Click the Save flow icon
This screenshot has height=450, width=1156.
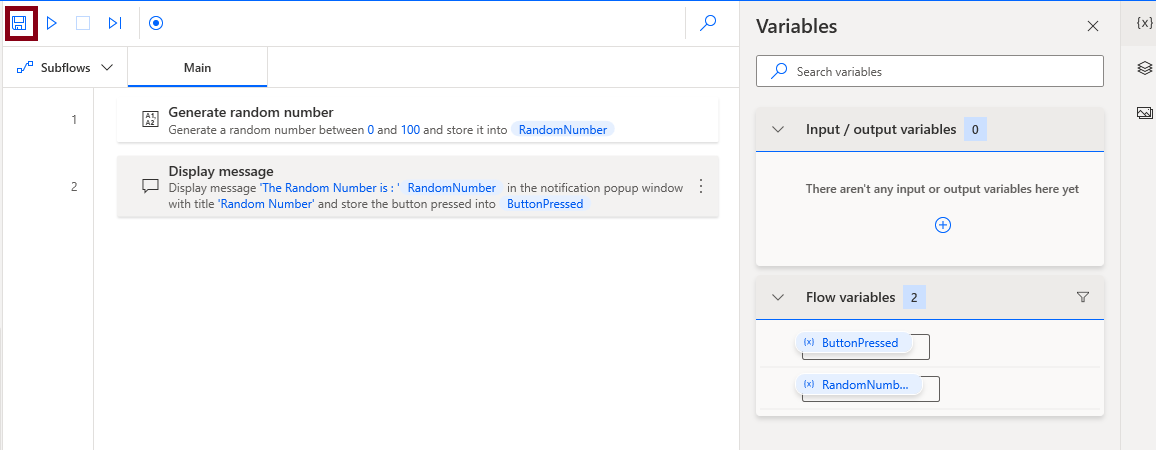click(x=19, y=22)
